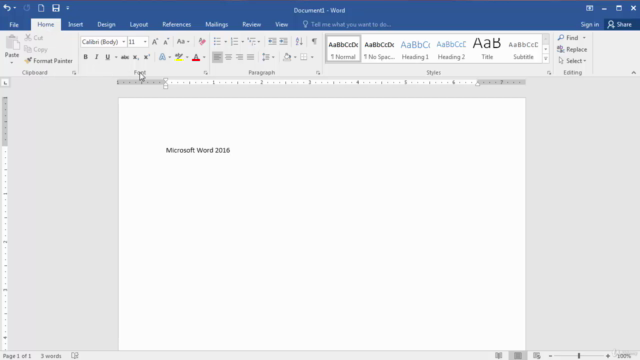Clear all formatting eraser icon
The image size is (640, 360).
pos(202,42)
